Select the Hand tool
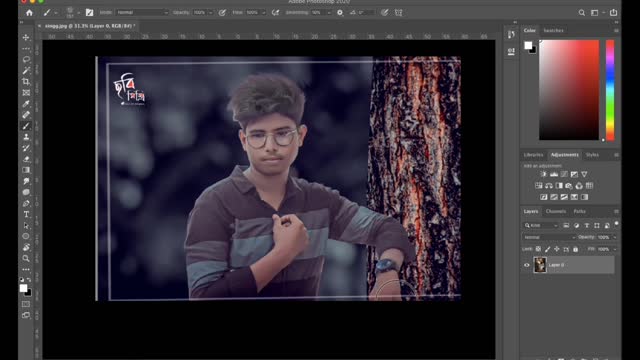 26,247
